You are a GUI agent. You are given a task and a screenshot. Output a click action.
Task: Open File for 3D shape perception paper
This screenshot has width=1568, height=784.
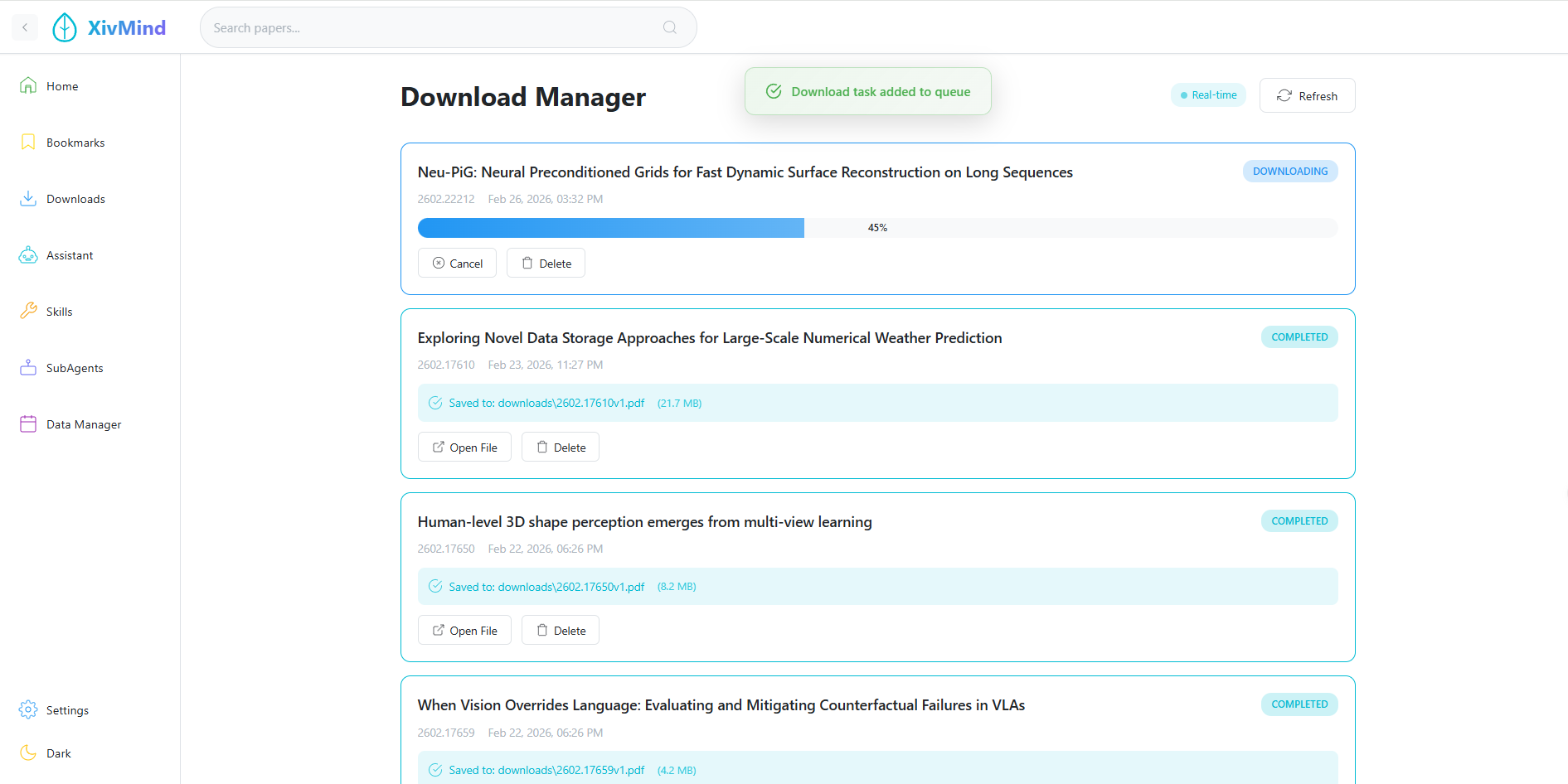(464, 630)
